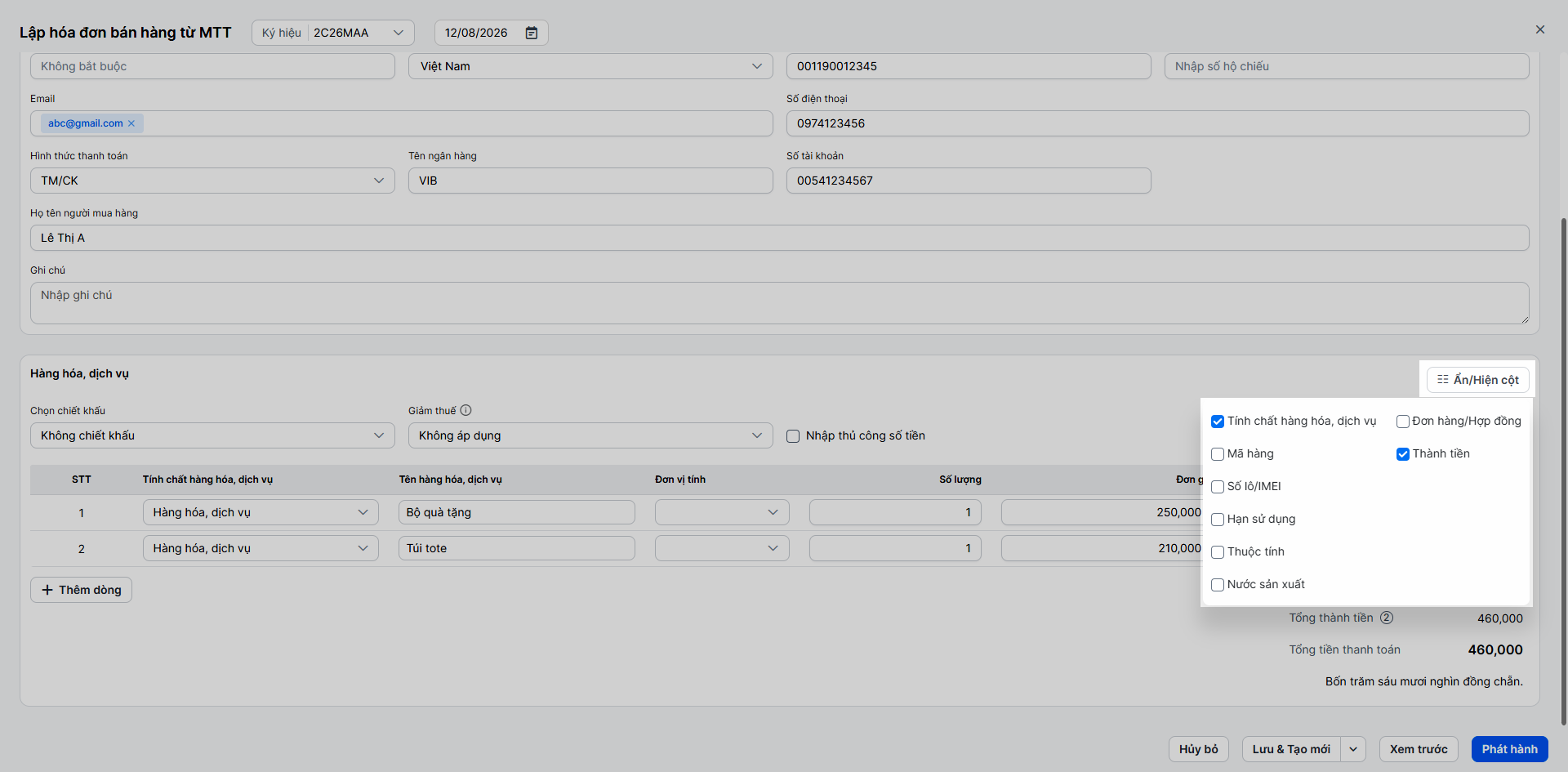Click the Nhập số hộ chiếu field
1568x772 pixels.
1347,66
